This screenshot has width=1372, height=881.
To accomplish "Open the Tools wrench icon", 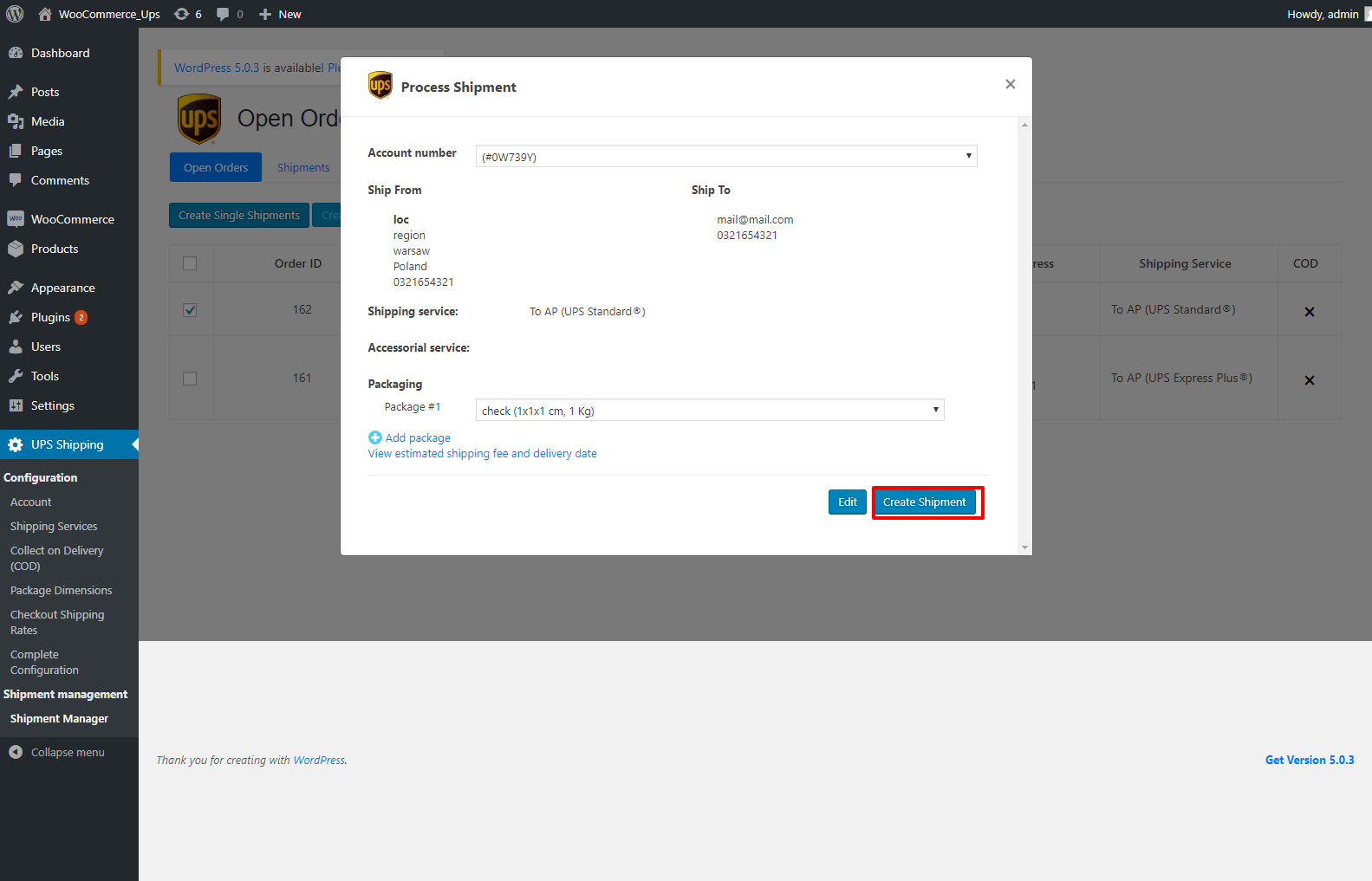I will pos(16,376).
